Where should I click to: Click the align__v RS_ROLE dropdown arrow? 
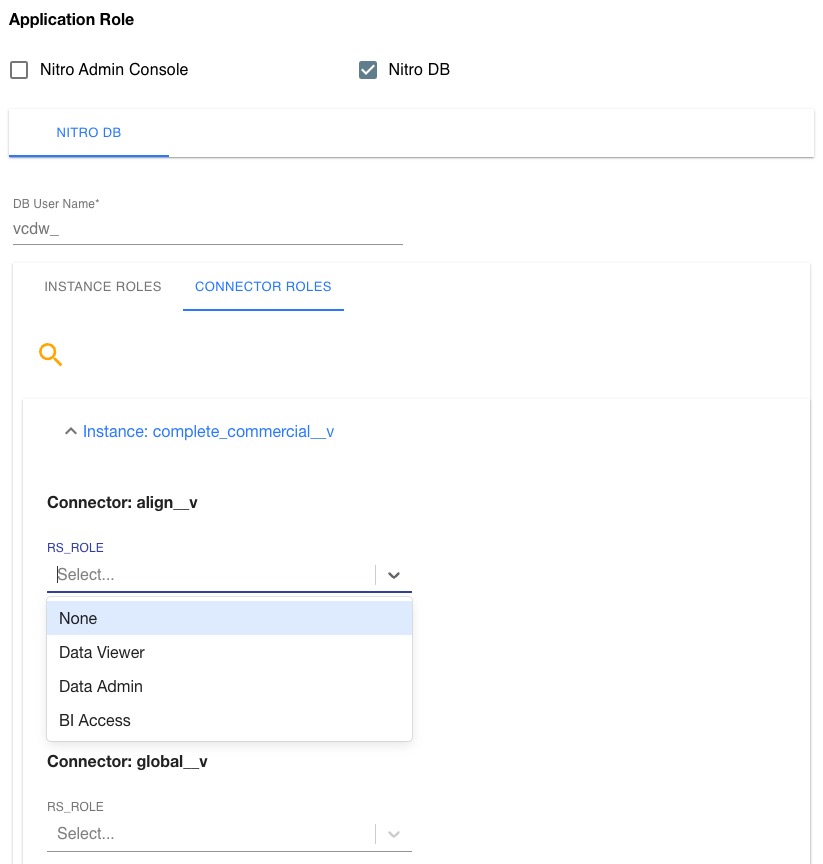394,575
